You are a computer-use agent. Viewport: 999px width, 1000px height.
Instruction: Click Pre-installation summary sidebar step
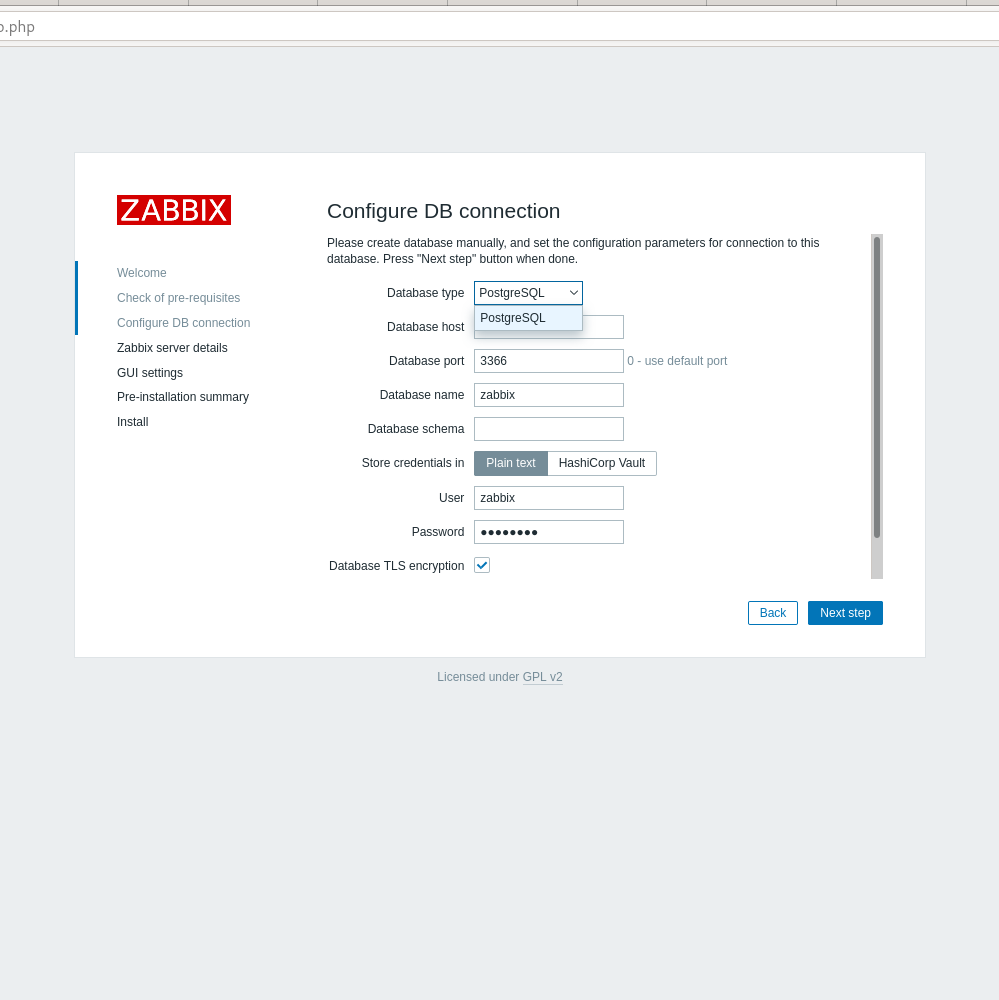pos(183,397)
